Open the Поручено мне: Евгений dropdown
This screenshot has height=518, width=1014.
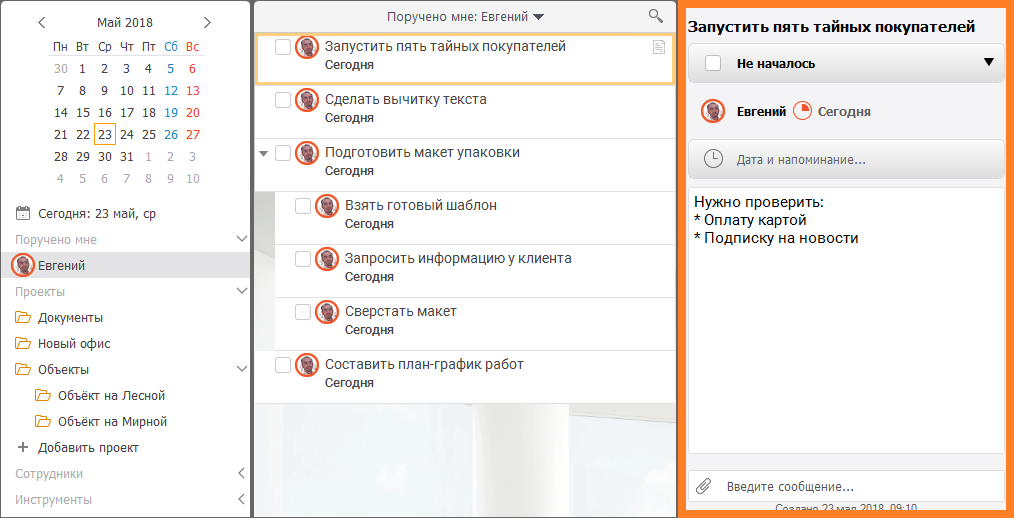click(x=466, y=17)
